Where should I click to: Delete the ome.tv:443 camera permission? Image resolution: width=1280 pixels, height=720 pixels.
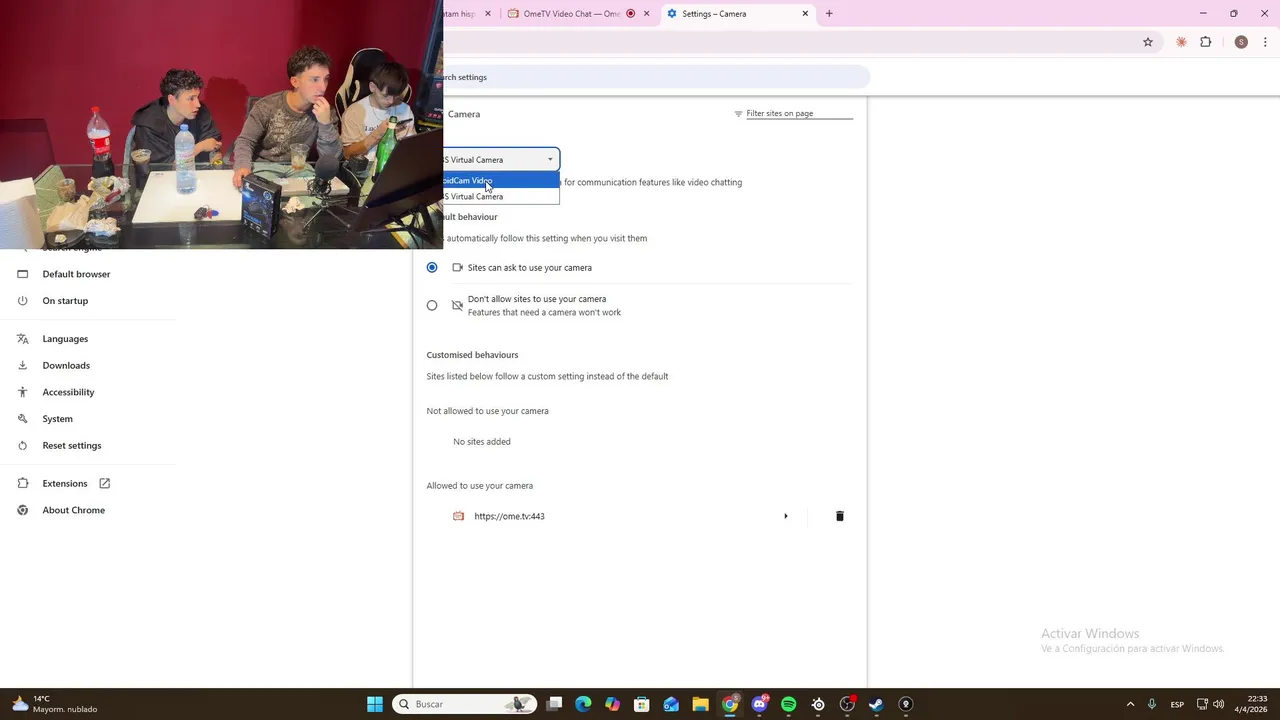840,516
